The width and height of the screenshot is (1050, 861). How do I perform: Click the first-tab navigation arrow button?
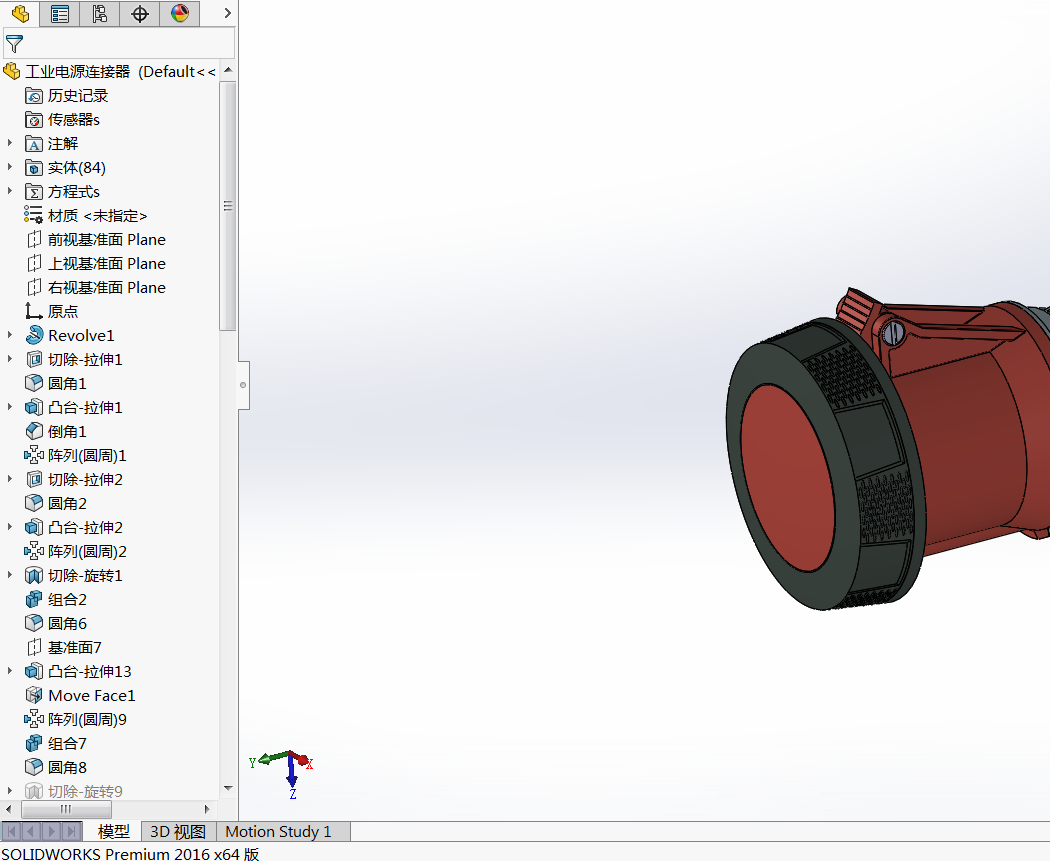click(11, 832)
